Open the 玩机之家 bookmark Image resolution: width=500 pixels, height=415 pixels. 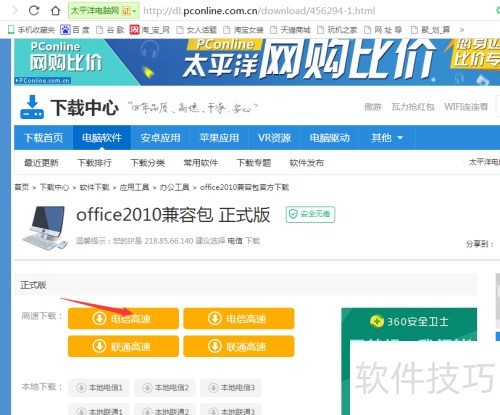coord(337,30)
